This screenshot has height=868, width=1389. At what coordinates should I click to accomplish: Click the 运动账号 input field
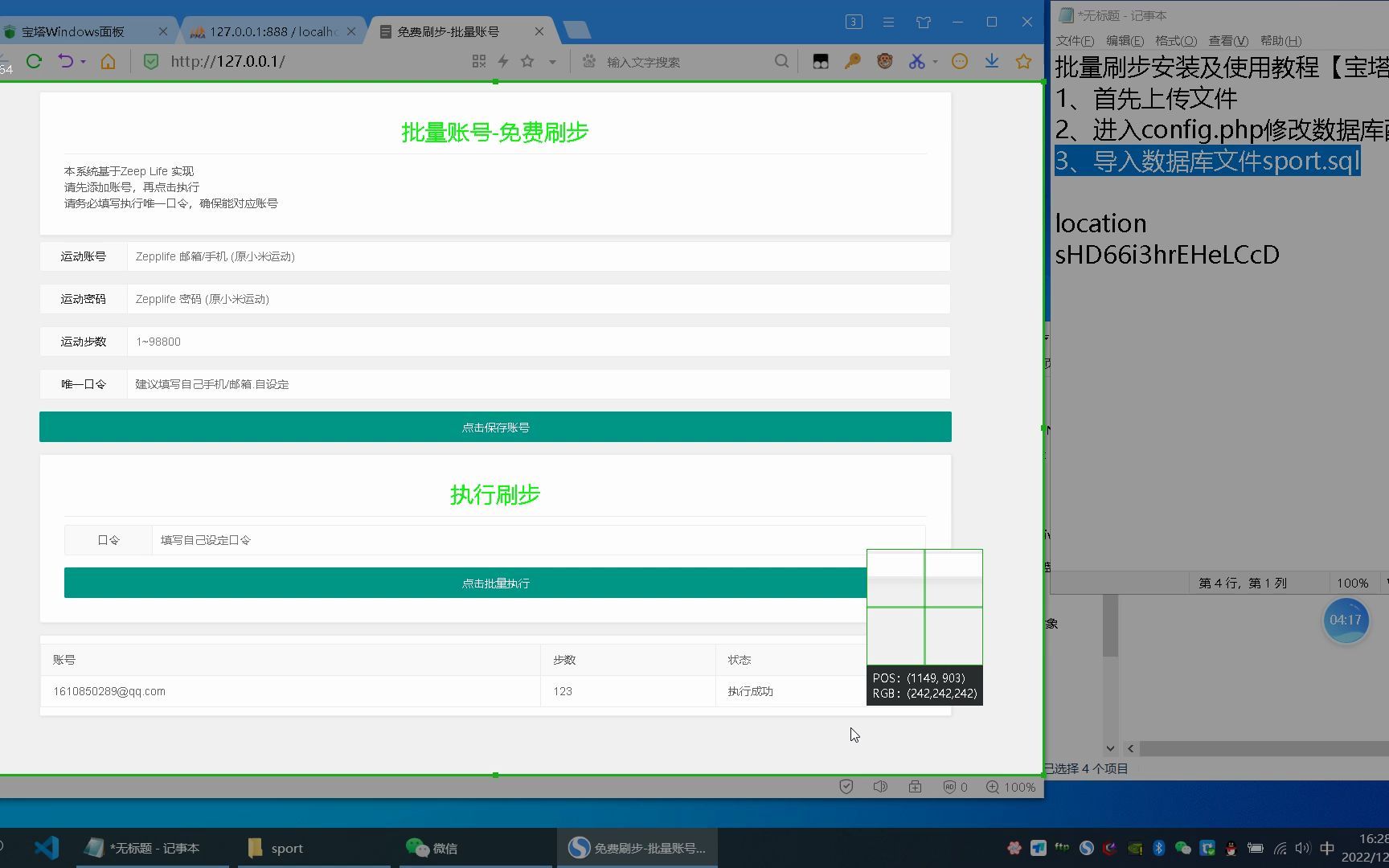539,256
